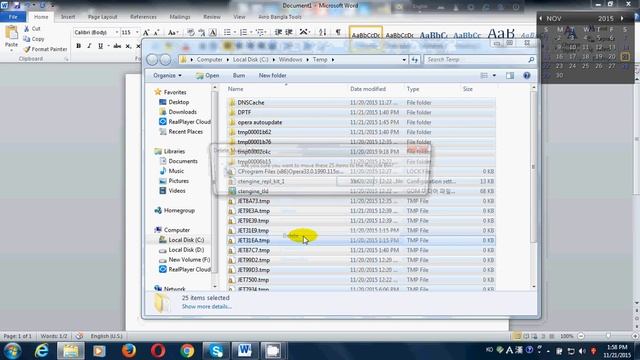Click the Windows Start button
This screenshot has height=360, width=640.
pos(13,351)
